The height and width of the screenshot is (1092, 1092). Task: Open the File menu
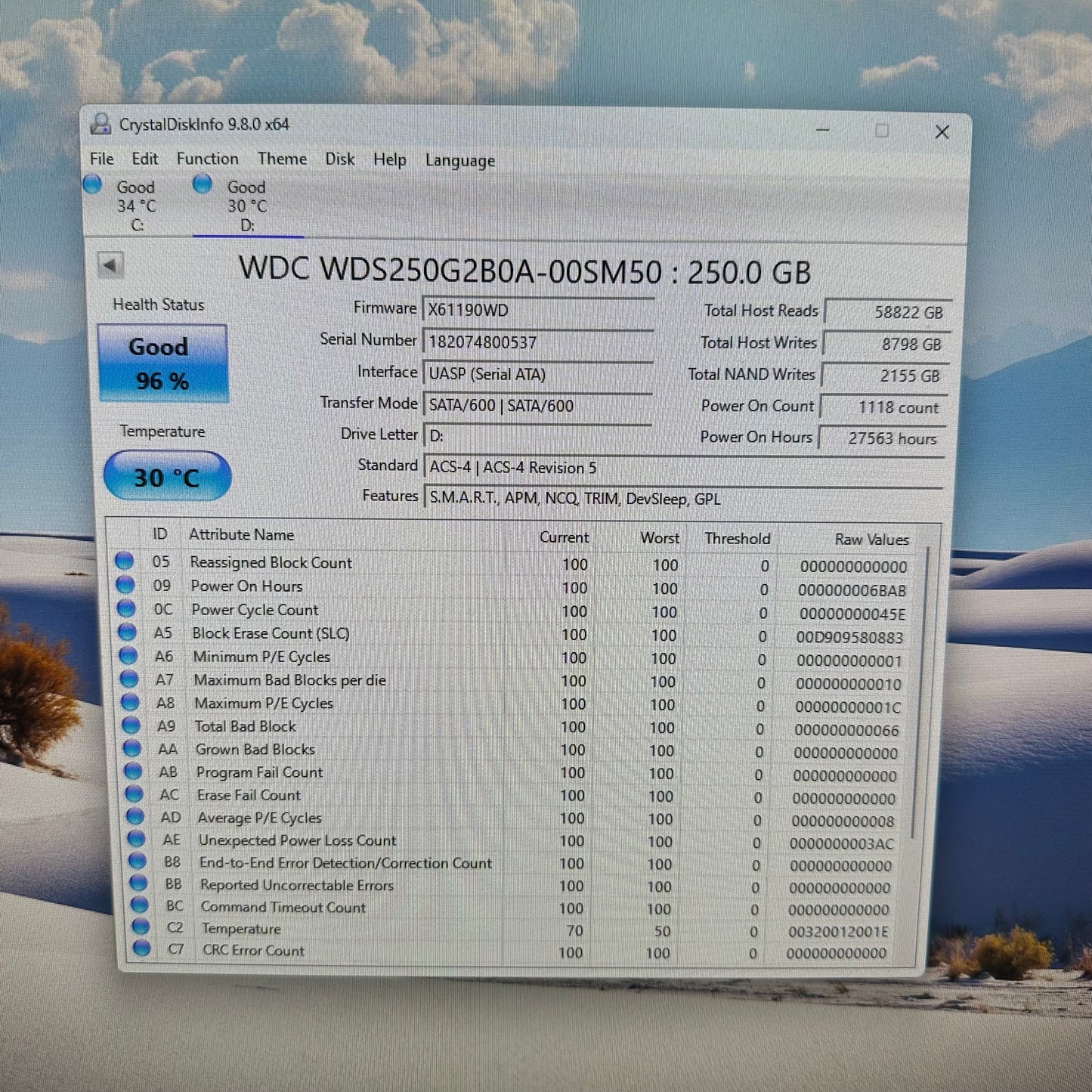pos(101,159)
